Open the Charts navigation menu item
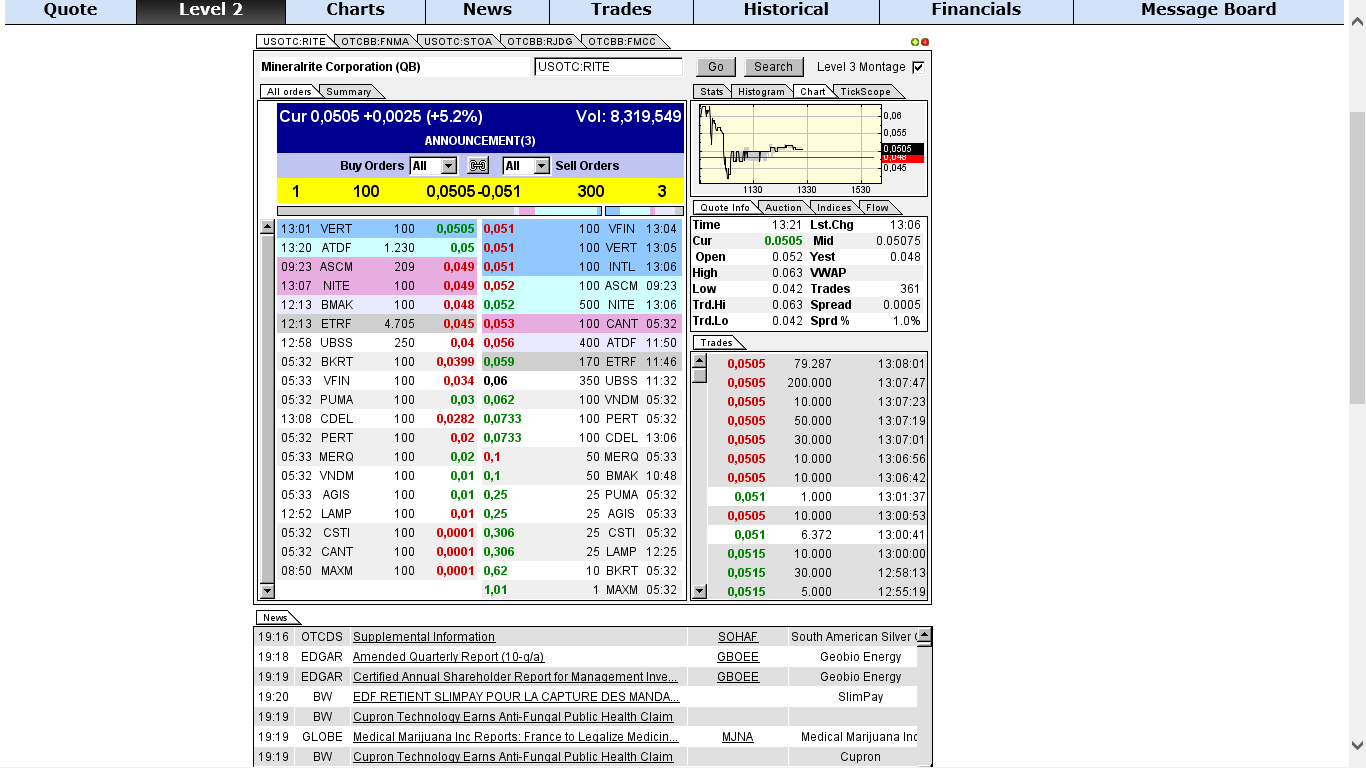Viewport: 1366px width, 768px height. pos(355,11)
